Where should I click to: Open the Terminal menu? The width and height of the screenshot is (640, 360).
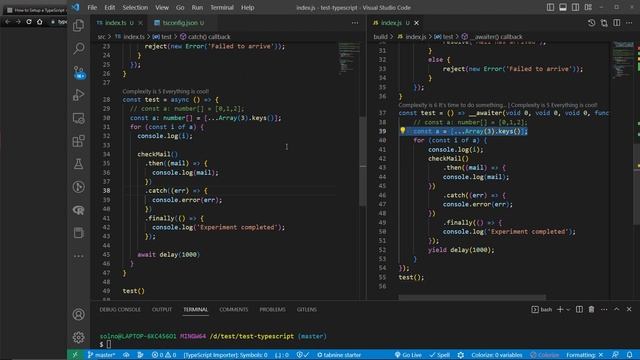tap(222, 7)
